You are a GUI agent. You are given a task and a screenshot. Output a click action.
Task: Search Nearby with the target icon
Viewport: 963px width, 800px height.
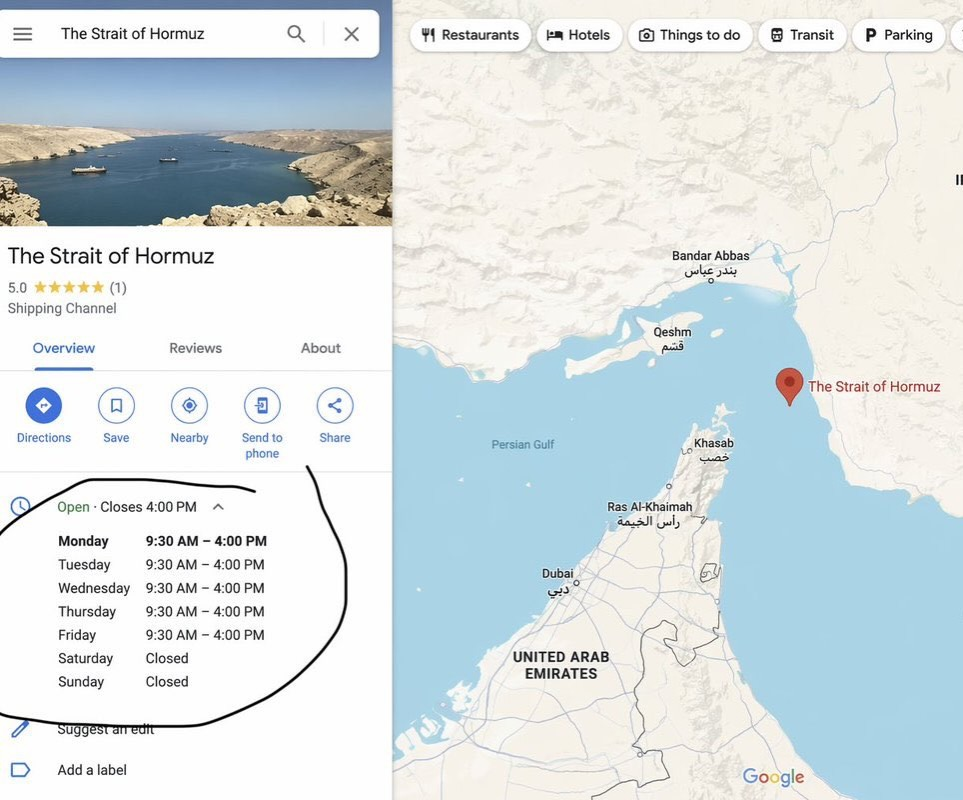(x=189, y=405)
